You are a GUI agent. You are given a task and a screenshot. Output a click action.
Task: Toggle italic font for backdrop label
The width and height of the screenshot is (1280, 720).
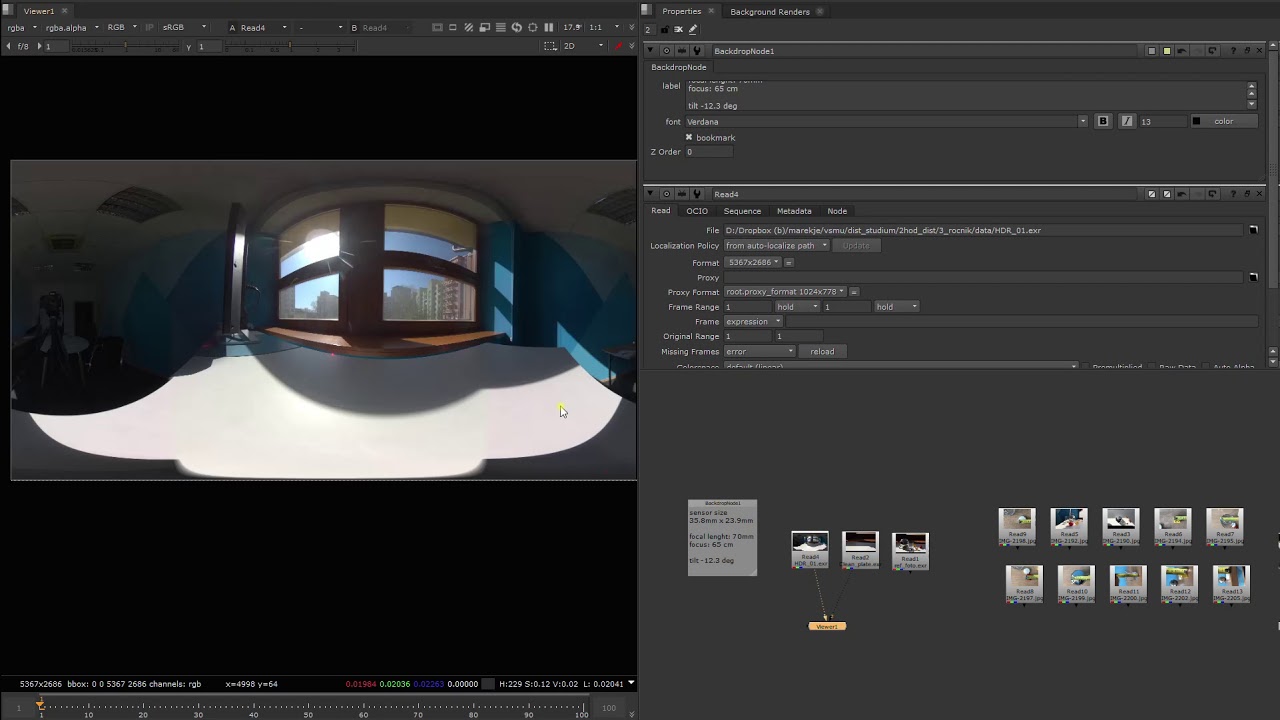pyautogui.click(x=1127, y=121)
